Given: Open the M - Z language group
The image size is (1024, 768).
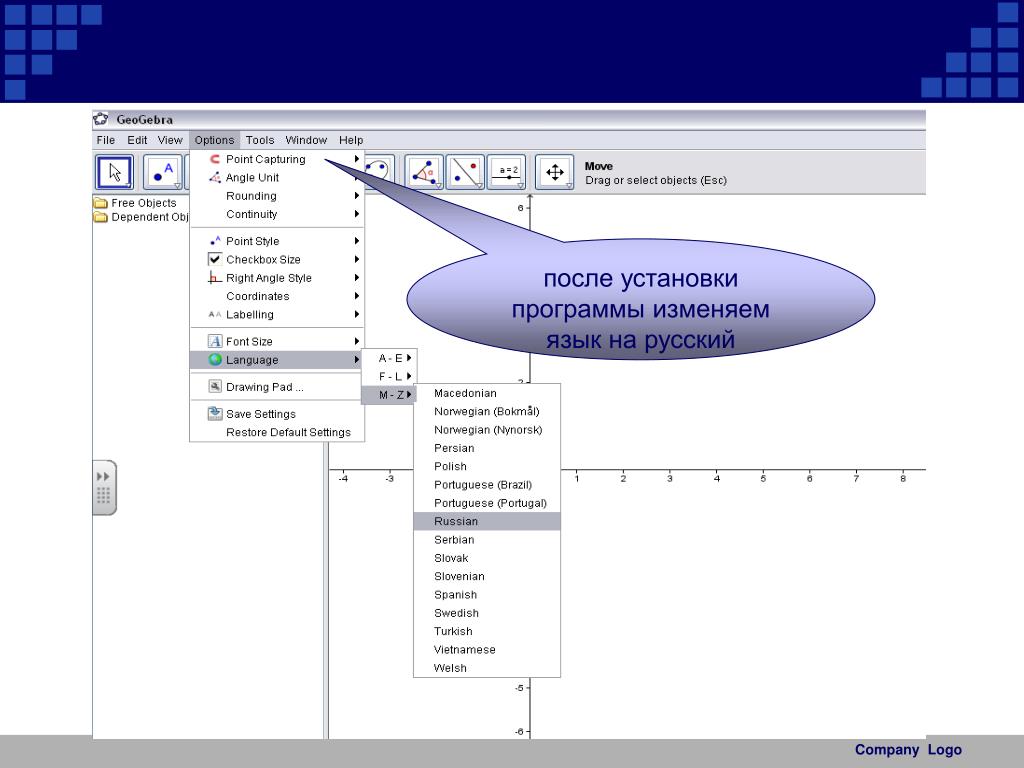Looking at the screenshot, I should click(389, 394).
